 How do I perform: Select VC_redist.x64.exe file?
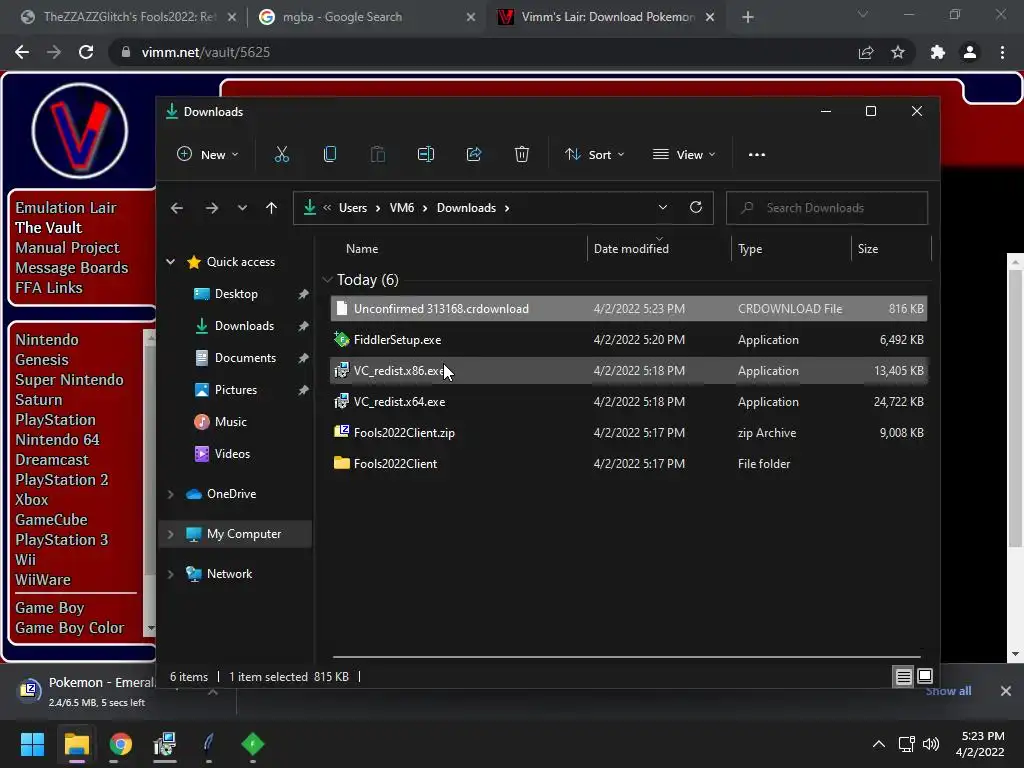629,402
